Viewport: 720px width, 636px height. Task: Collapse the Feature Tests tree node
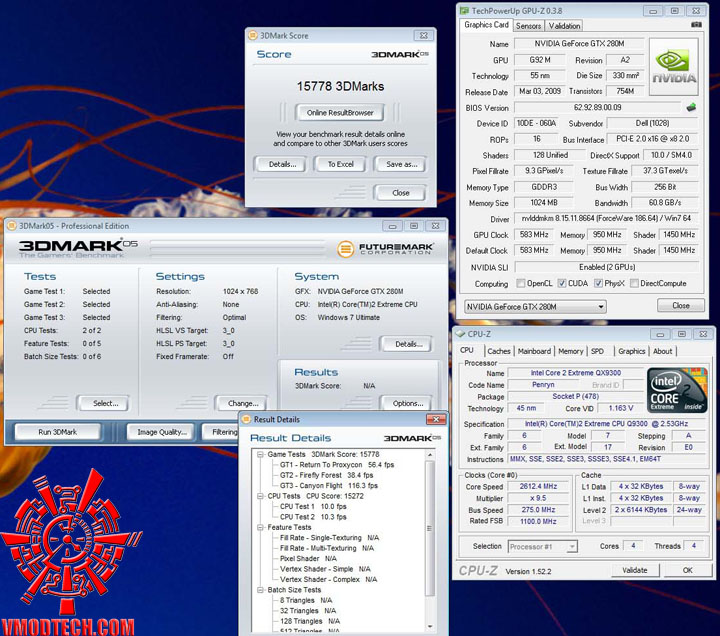point(260,527)
